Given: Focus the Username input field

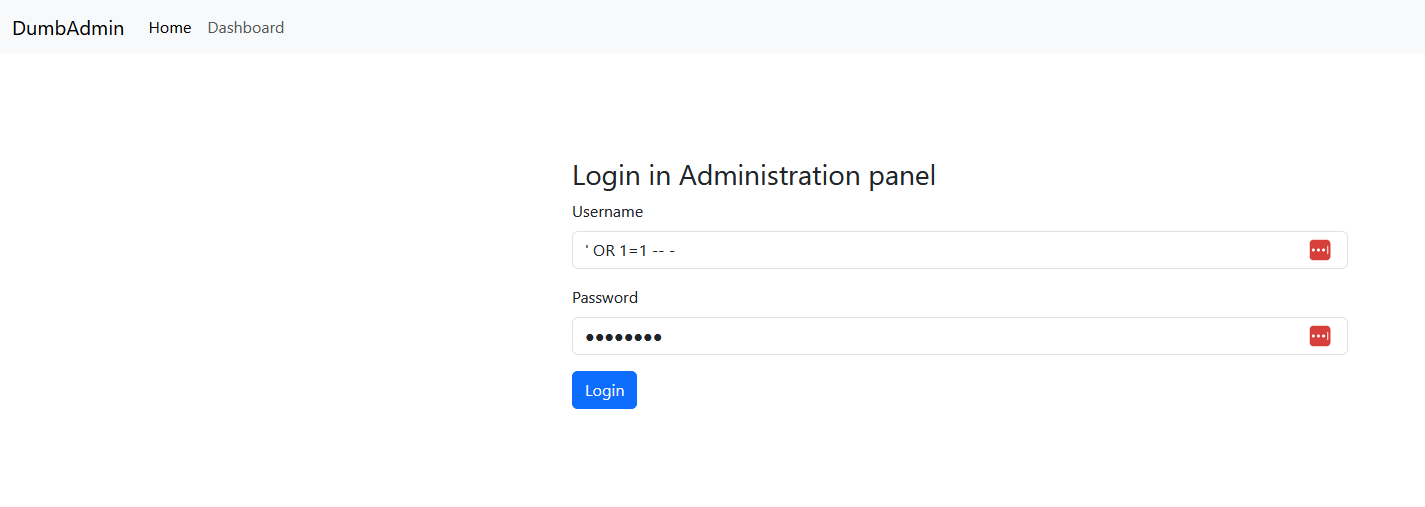Looking at the screenshot, I should 959,250.
